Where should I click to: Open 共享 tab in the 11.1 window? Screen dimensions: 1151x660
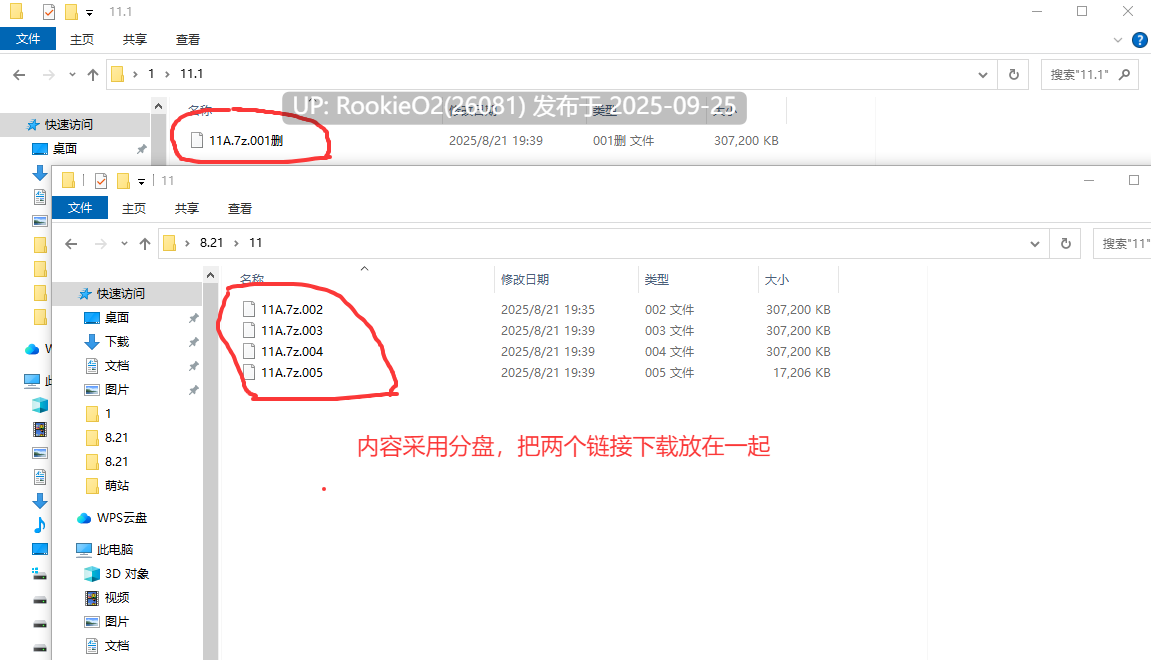[x=134, y=40]
